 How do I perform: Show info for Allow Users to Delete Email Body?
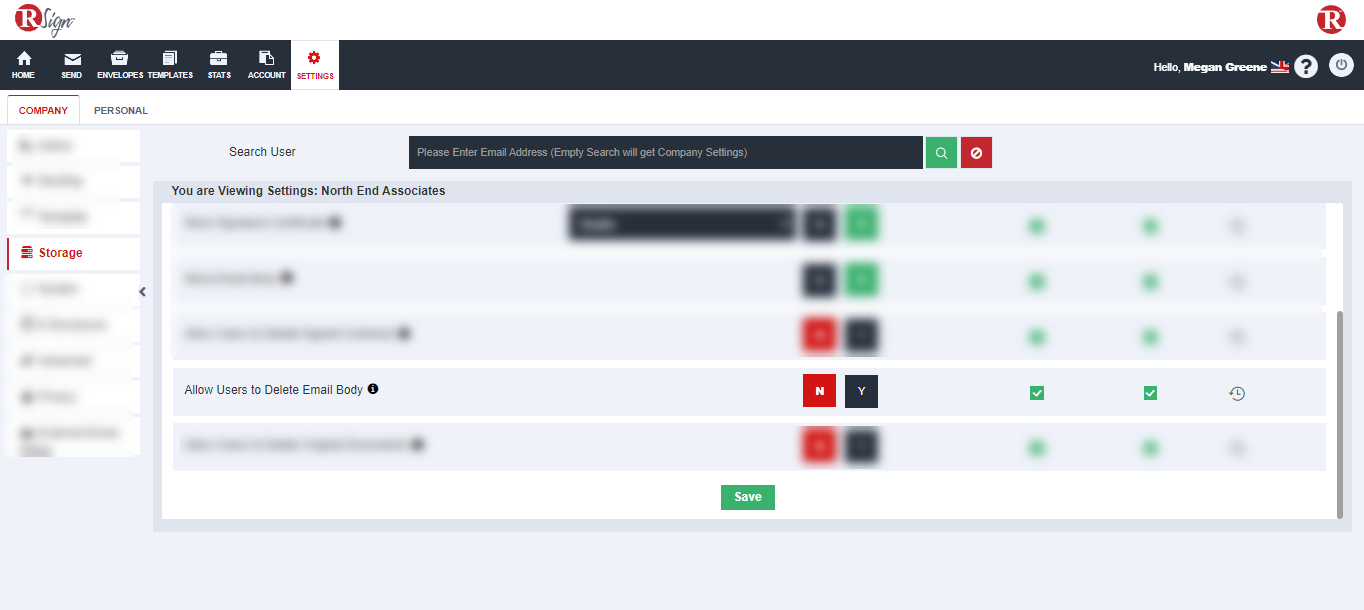pyautogui.click(x=373, y=389)
